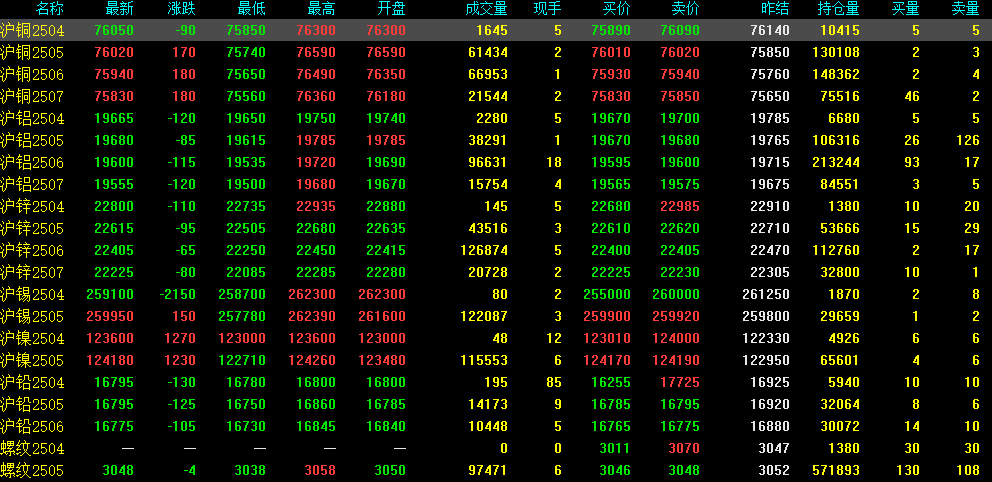This screenshot has height=482, width=992.
Task: Select the 沪镍2504 contract name
Action: point(32,339)
